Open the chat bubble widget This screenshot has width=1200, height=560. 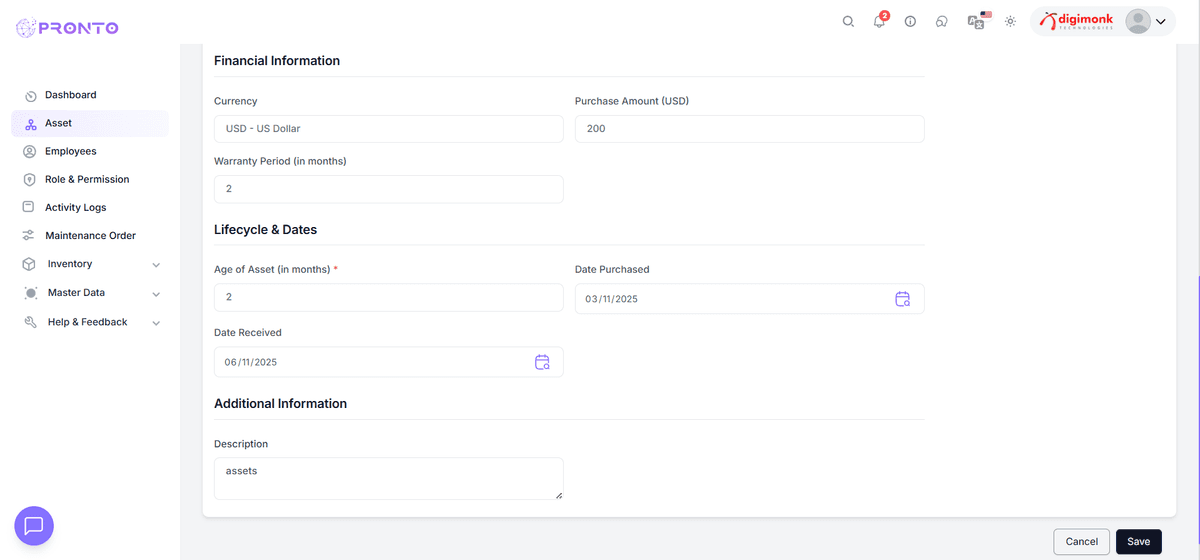[34, 525]
